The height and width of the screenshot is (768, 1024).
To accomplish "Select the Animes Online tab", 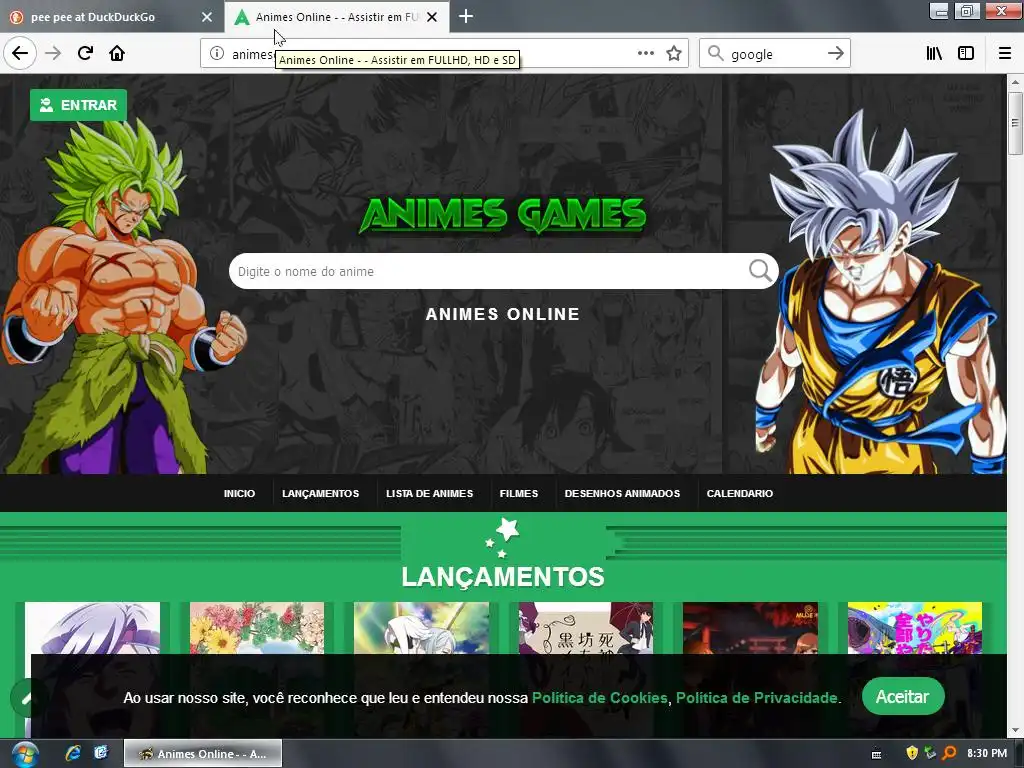I will point(336,17).
